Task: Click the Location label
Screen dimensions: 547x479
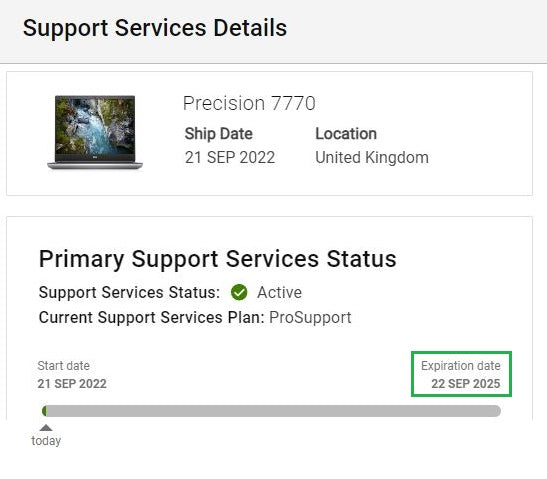Action: pos(346,134)
